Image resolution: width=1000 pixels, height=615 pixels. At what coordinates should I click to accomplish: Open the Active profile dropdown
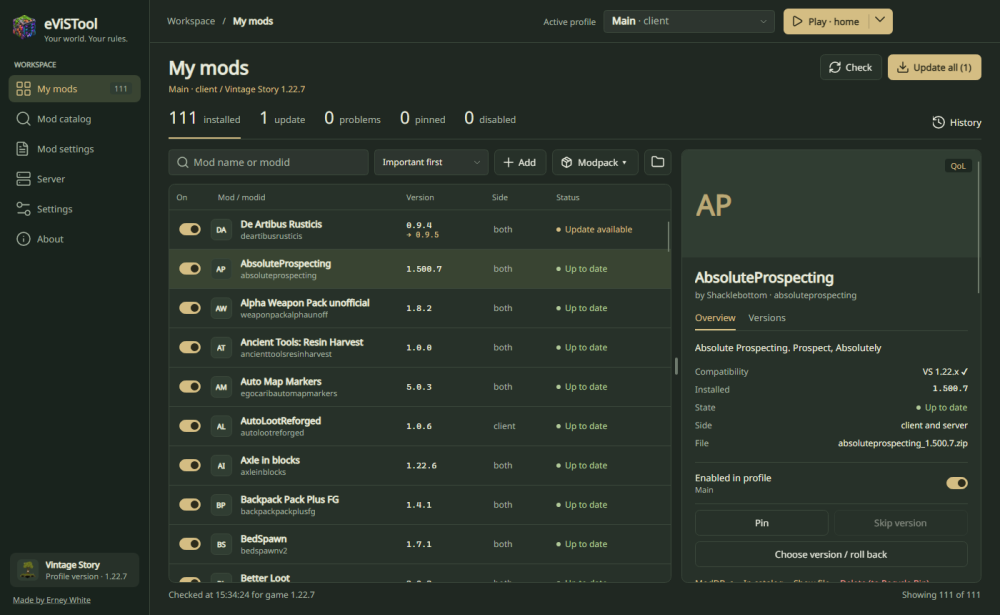point(689,21)
